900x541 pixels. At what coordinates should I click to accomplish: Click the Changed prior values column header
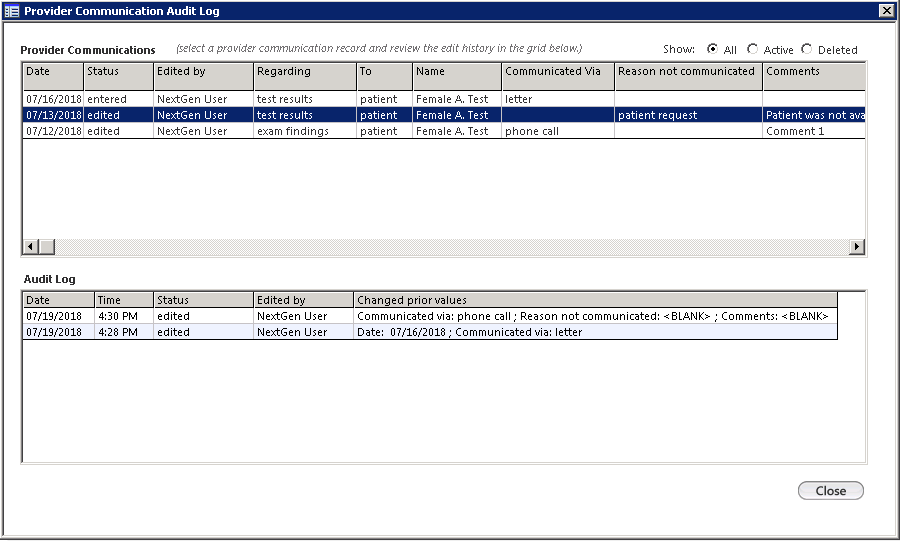pos(596,299)
